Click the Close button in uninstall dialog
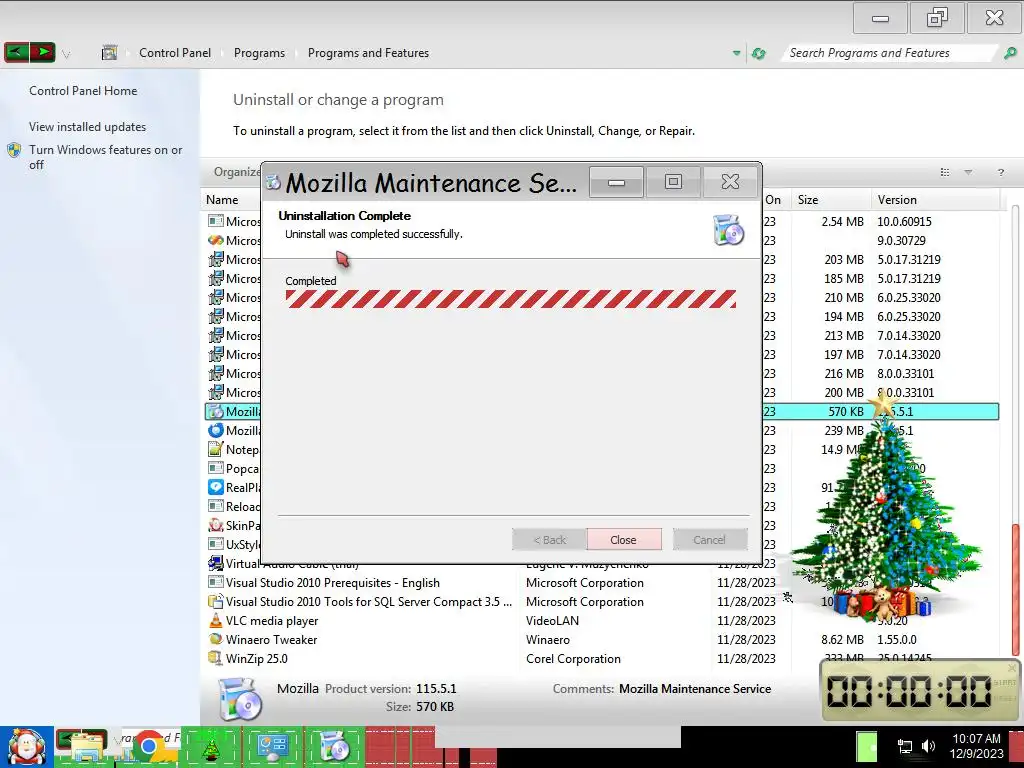Viewport: 1024px width, 768px height. coord(624,539)
